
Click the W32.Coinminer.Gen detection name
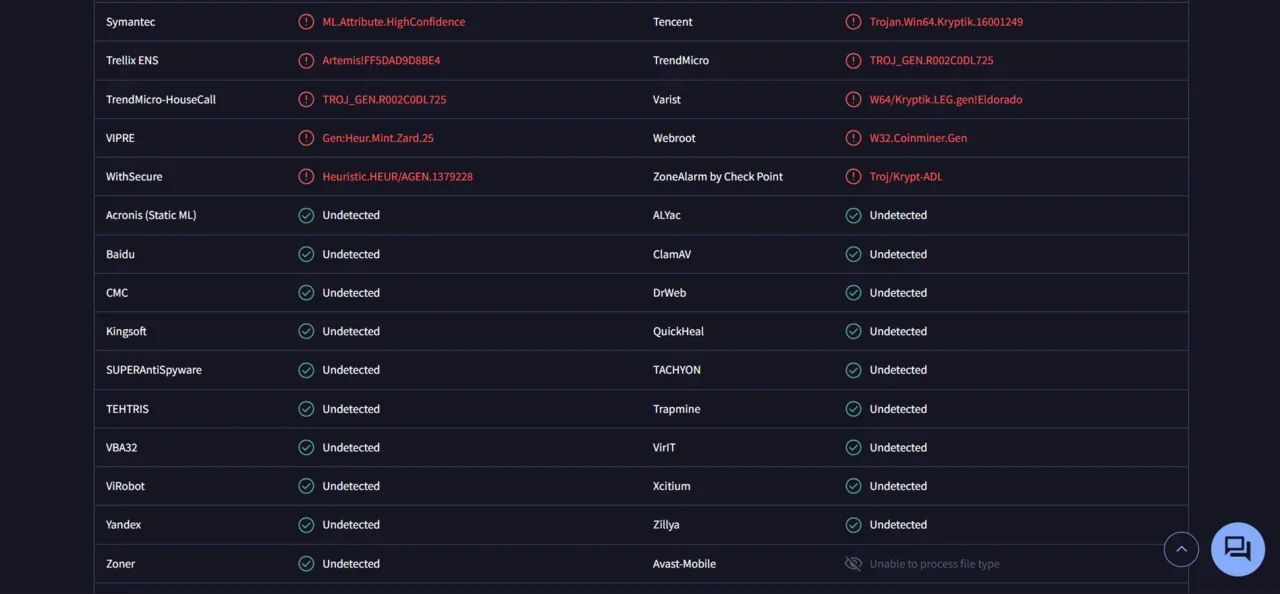click(x=918, y=138)
